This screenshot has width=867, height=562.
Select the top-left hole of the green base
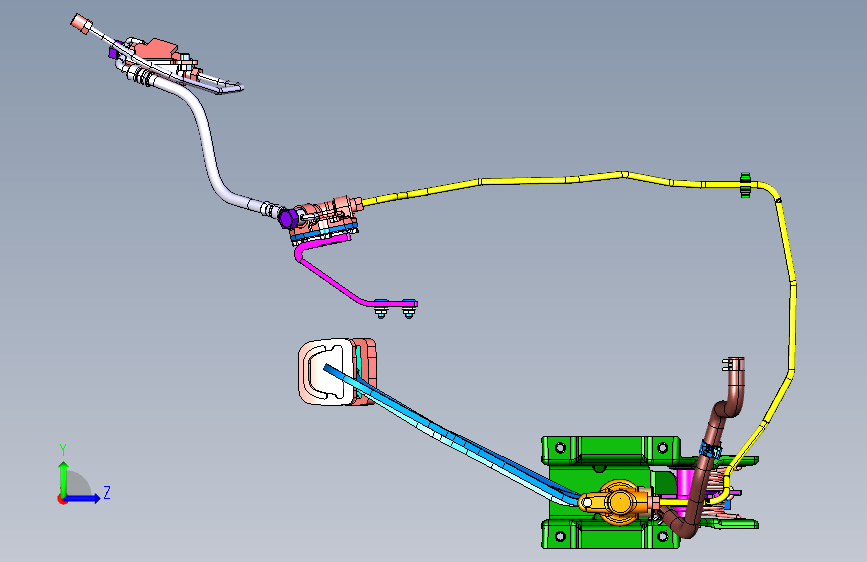tap(560, 447)
